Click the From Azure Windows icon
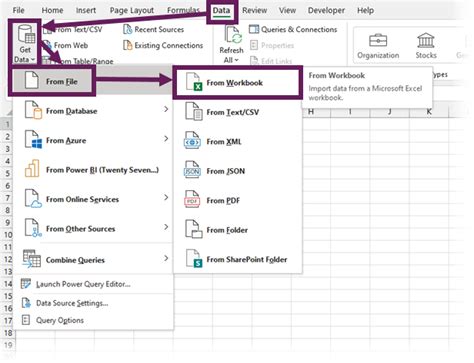This screenshot has height=363, width=474. (33, 140)
